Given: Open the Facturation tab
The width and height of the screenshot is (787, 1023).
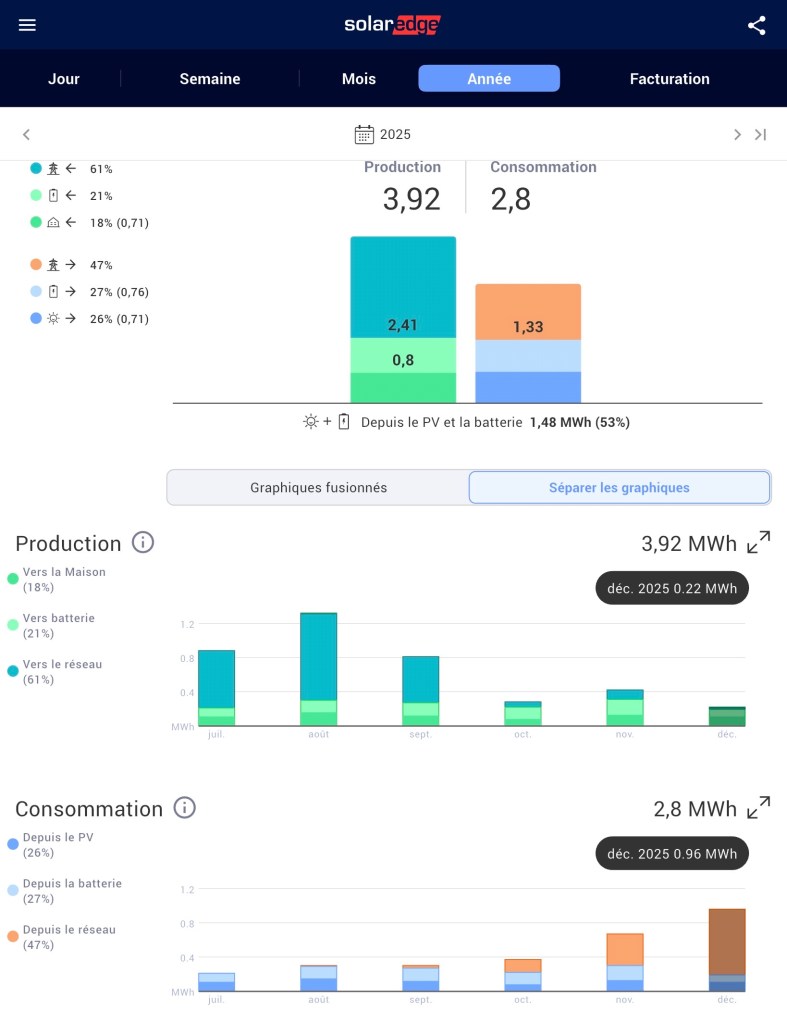Looking at the screenshot, I should click(x=669, y=79).
